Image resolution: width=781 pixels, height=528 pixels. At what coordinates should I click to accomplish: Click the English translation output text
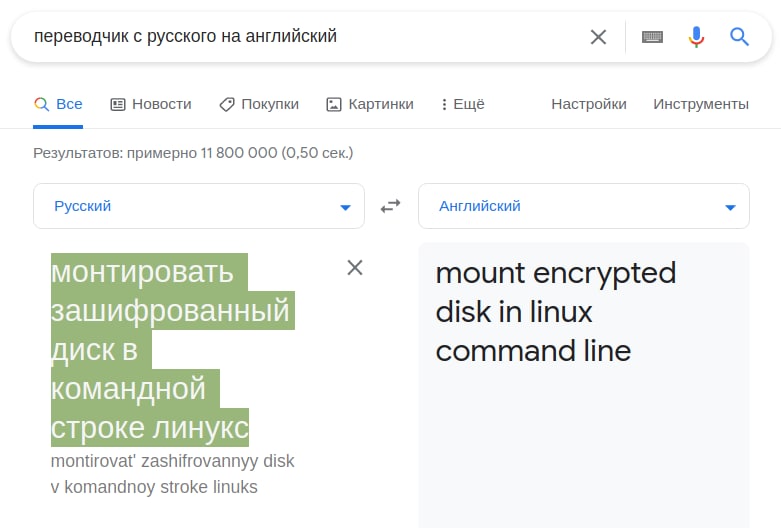point(555,312)
